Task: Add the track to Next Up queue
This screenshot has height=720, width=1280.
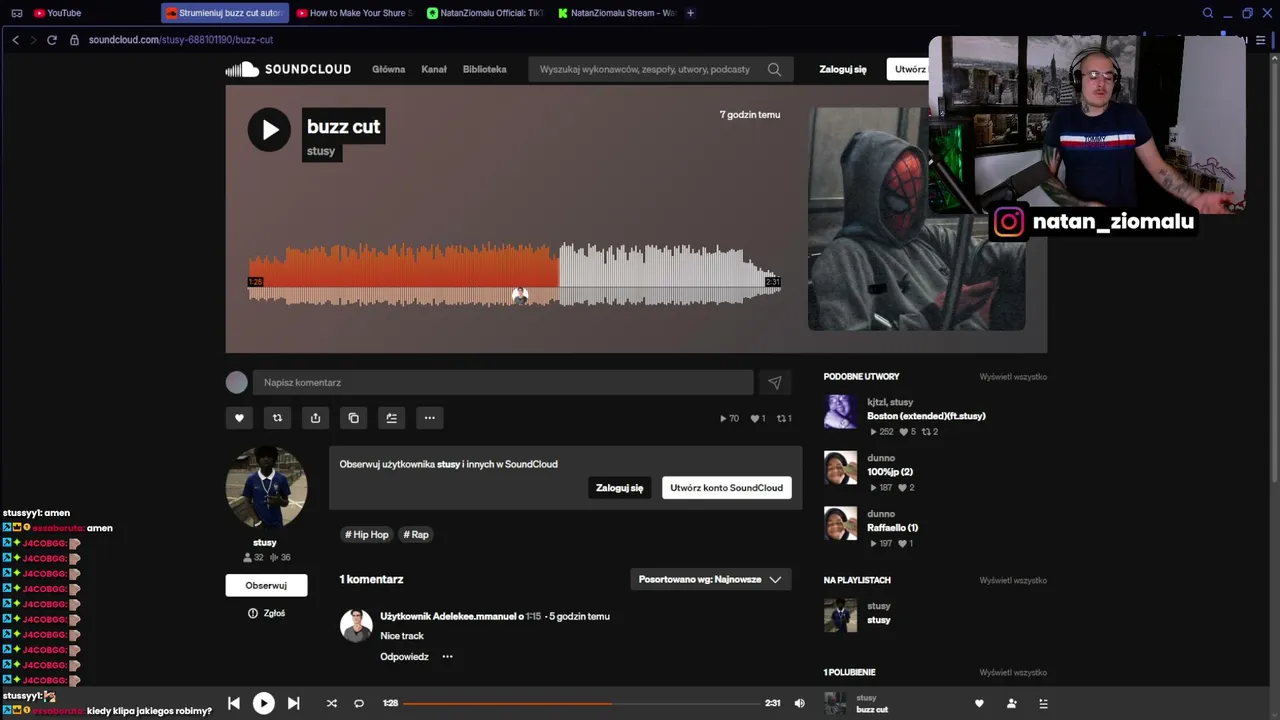Action: 391,418
